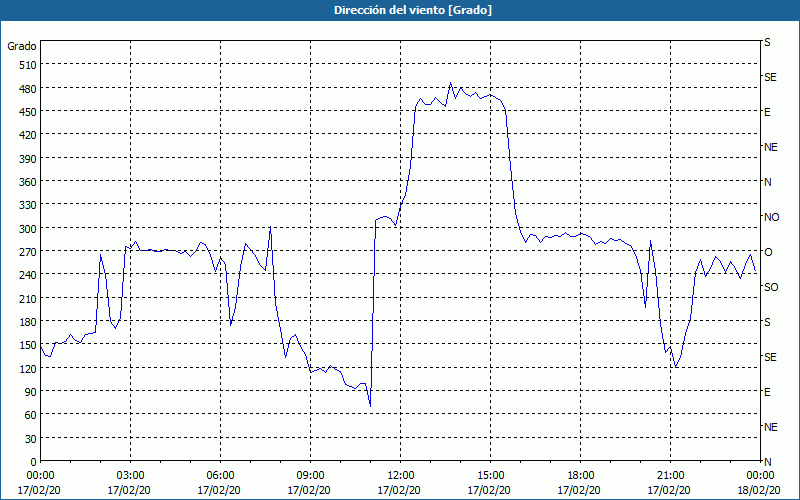Viewport: 800px width, 500px height.
Task: Click the 30 degree axis label
Action: (31, 439)
